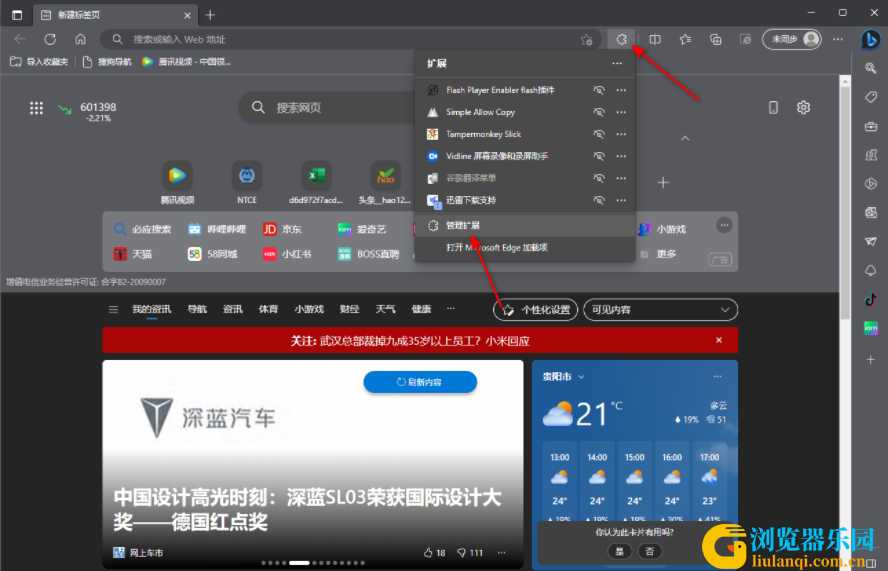Toggle visibility of Flash Player Enabler extension

(599, 90)
